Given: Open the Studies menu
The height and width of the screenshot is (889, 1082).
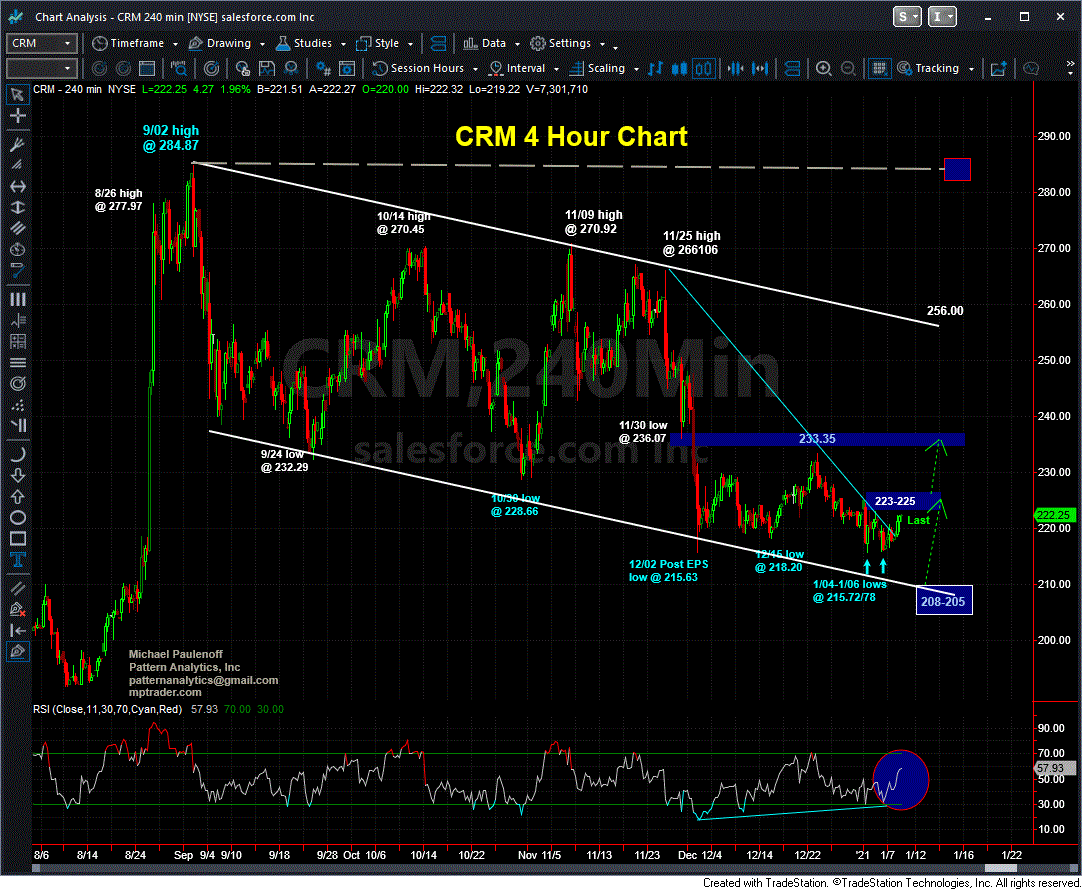Looking at the screenshot, I should coord(311,43).
